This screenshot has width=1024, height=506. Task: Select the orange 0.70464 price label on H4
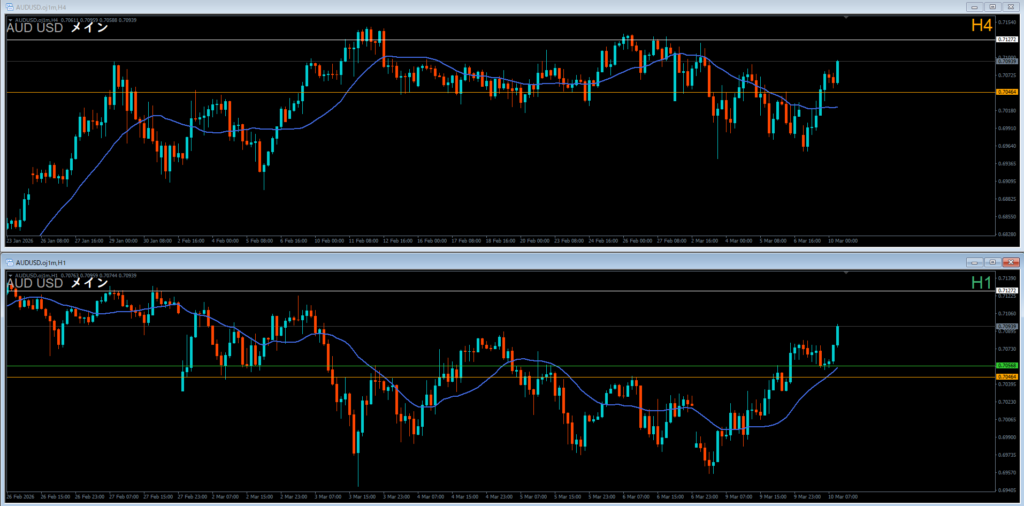point(1007,92)
